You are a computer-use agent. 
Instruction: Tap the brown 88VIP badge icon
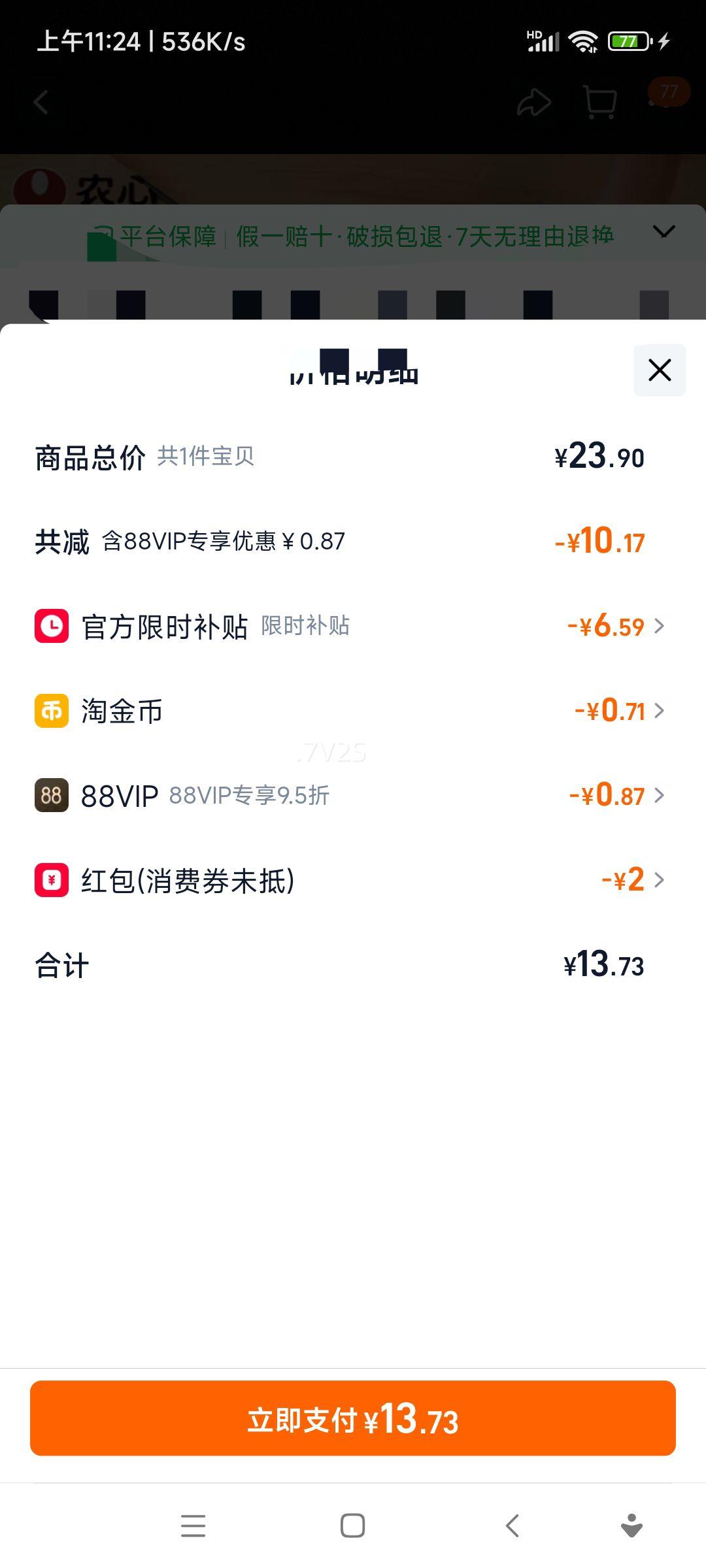pos(52,795)
